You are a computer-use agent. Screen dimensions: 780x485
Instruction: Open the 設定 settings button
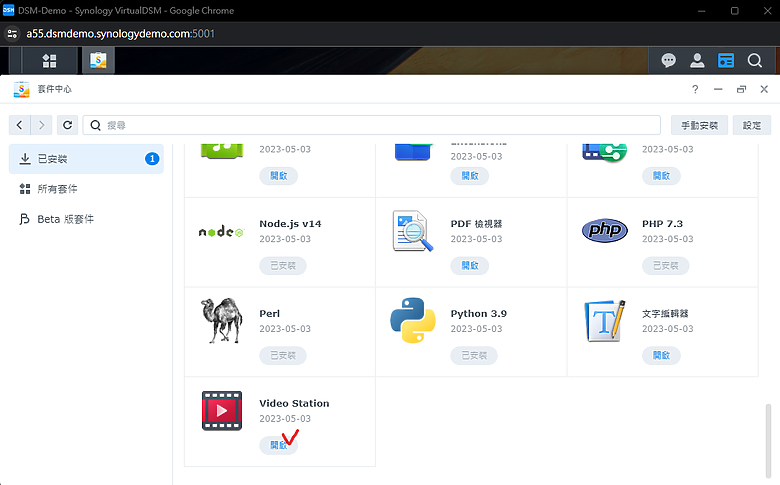[752, 125]
